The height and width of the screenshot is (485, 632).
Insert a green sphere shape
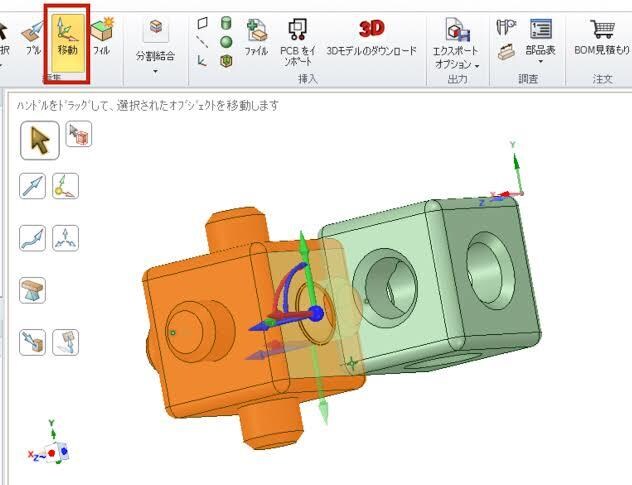[227, 42]
